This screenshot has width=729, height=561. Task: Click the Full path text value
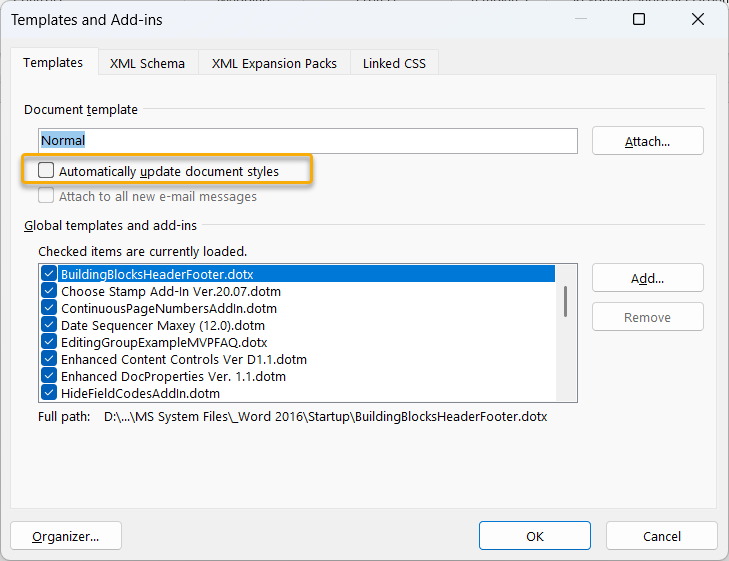325,416
